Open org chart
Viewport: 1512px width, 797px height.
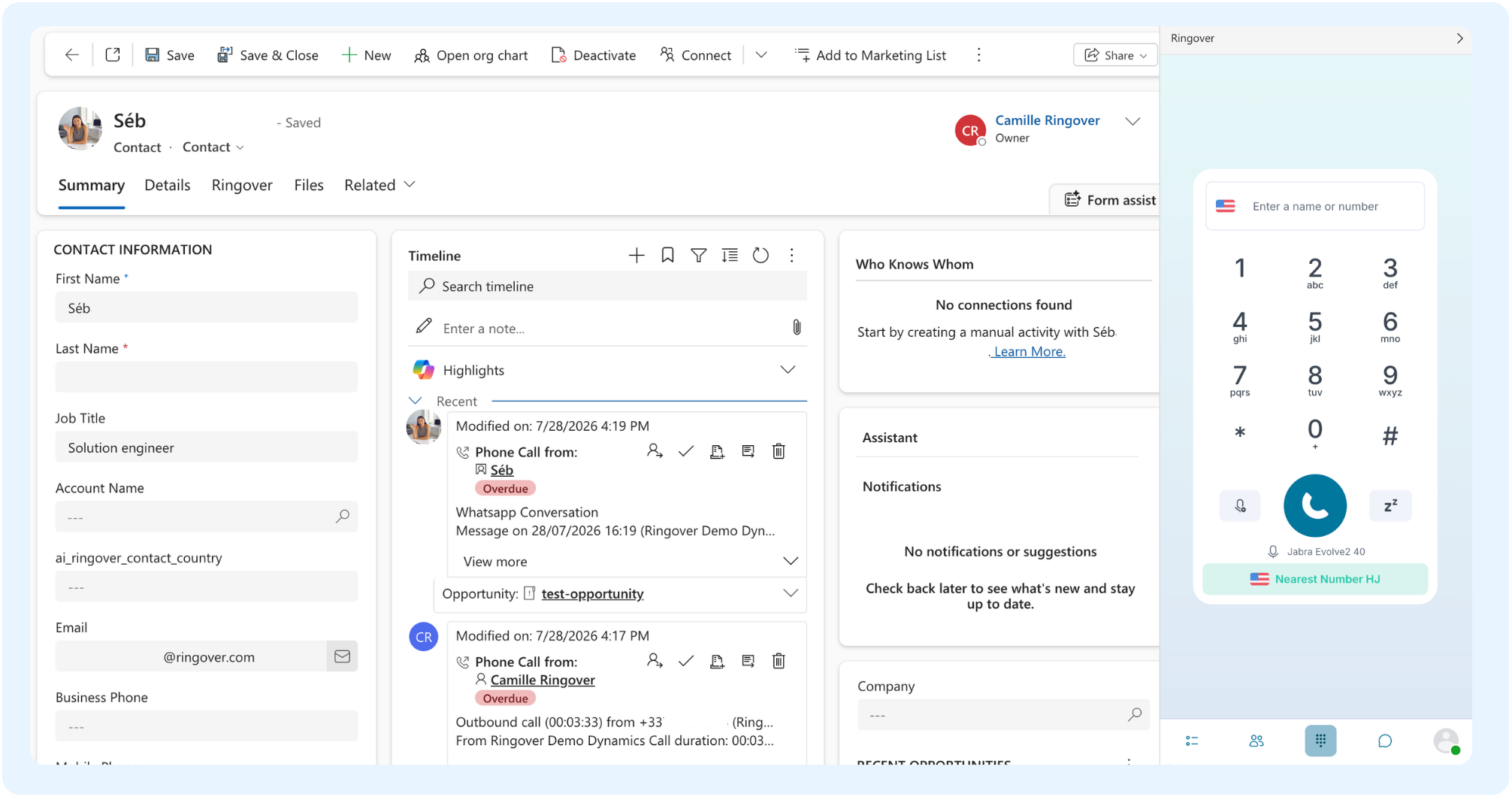471,55
